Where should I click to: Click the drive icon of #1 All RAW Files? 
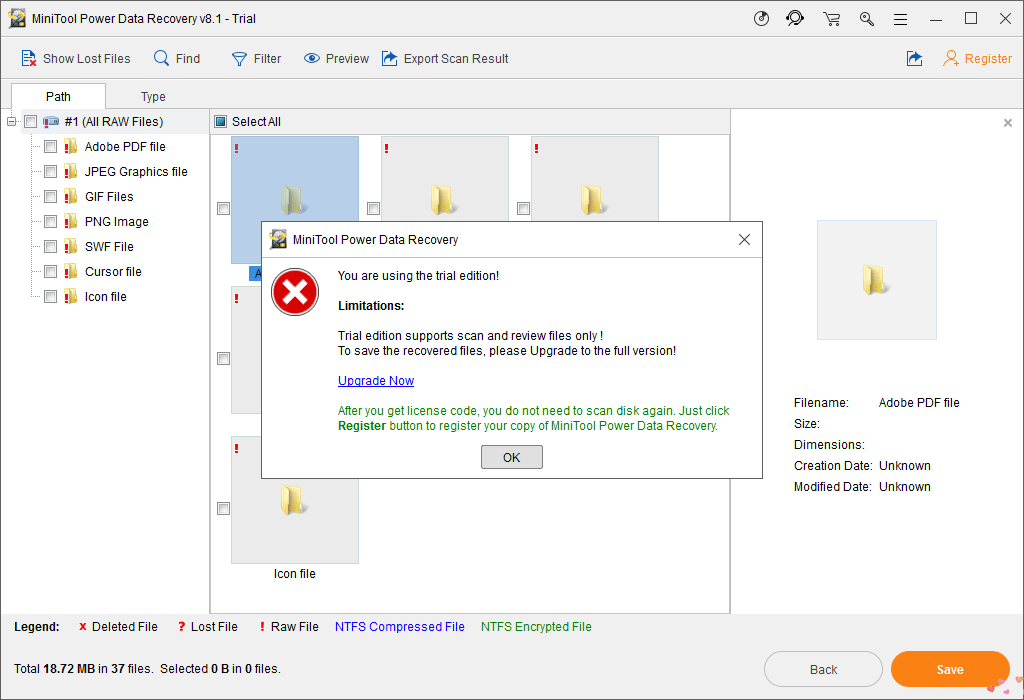[x=51, y=122]
